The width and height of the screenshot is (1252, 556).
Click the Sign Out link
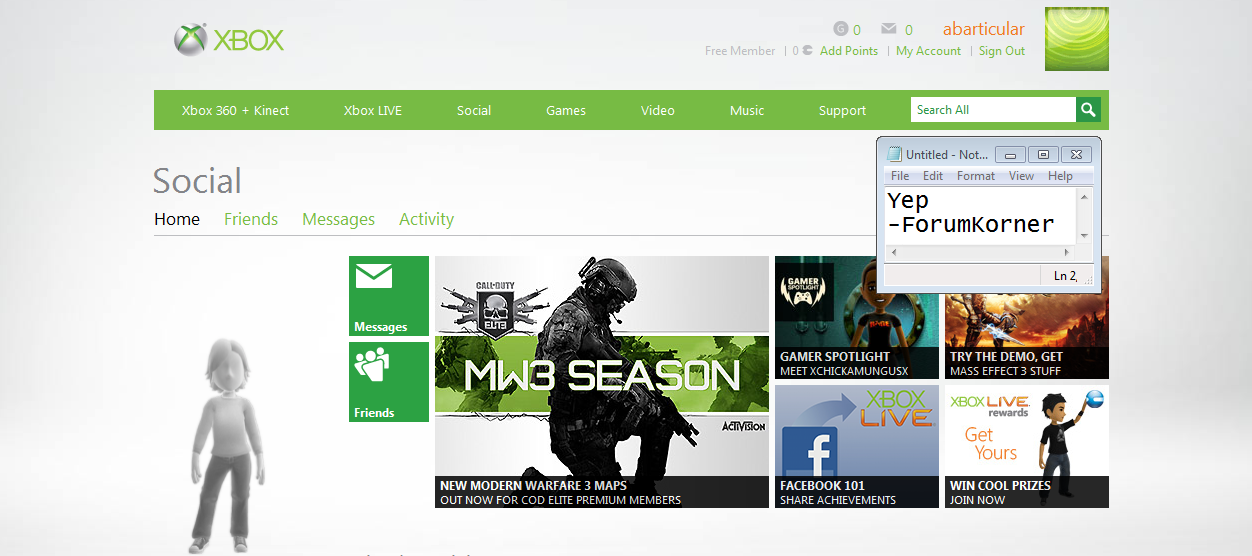point(1002,51)
